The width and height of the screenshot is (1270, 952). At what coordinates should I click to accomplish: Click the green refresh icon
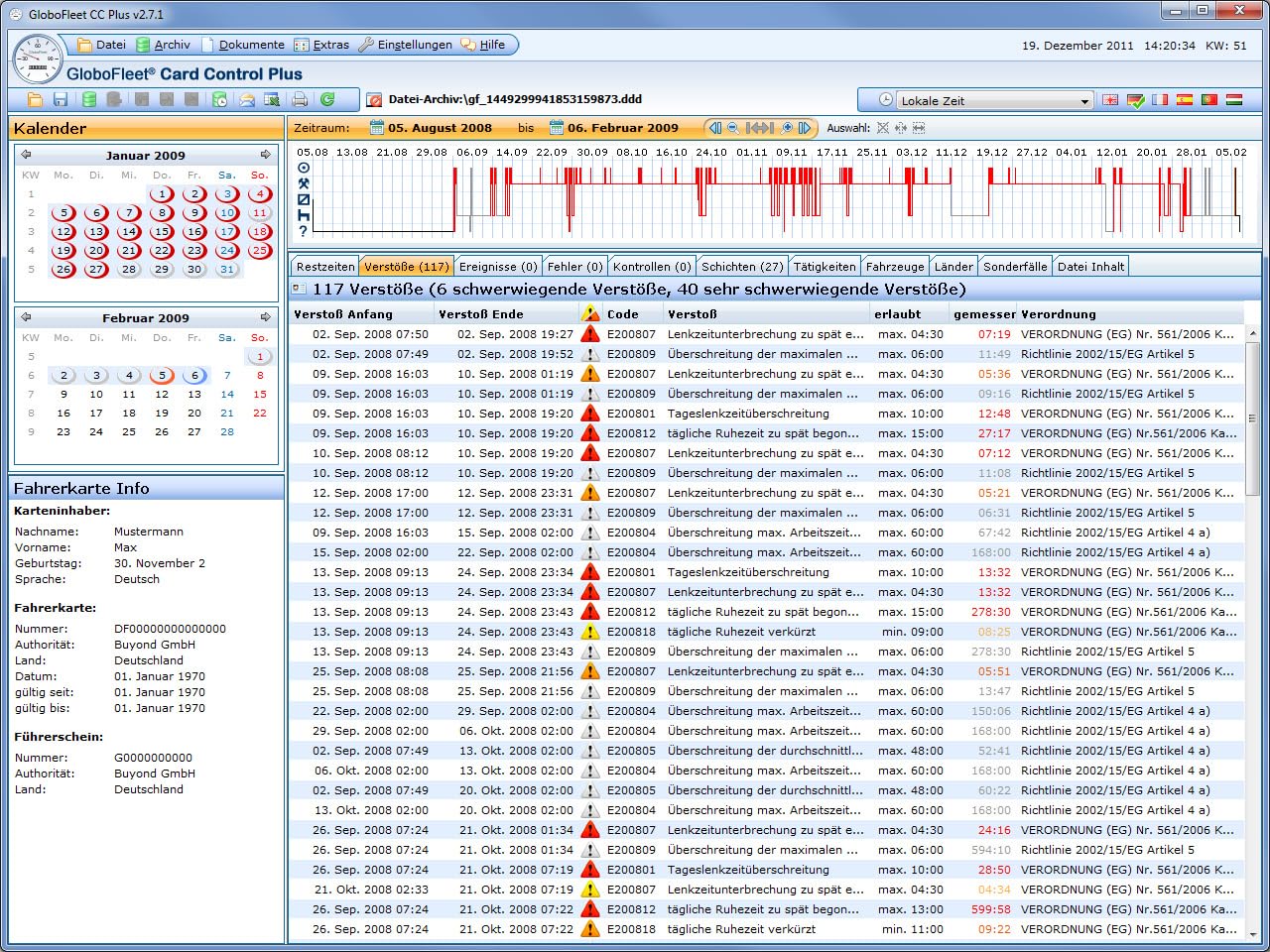(327, 99)
